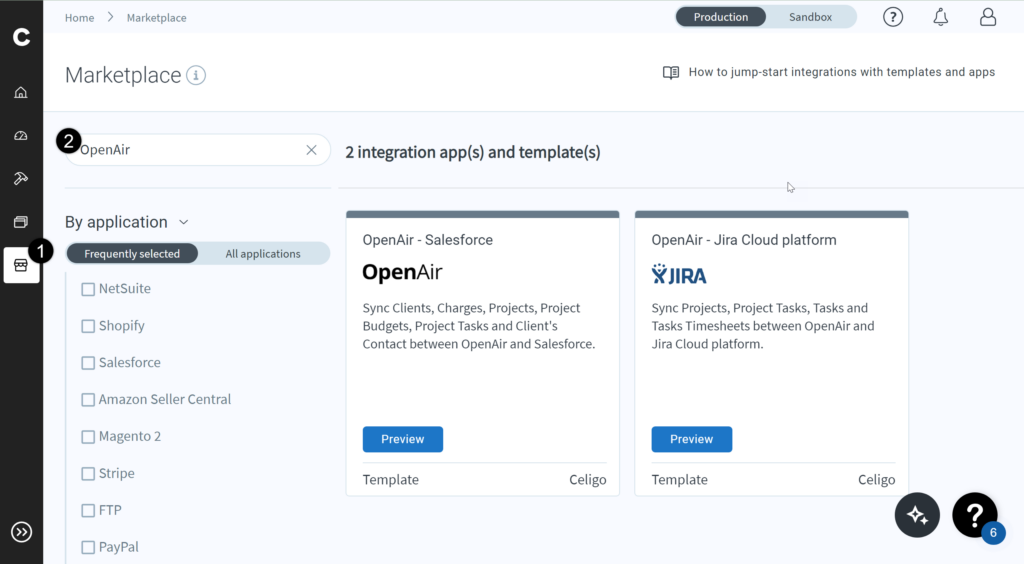The width and height of the screenshot is (1024, 564).
Task: Enable the Stripe checkbox filter
Action: (88, 474)
